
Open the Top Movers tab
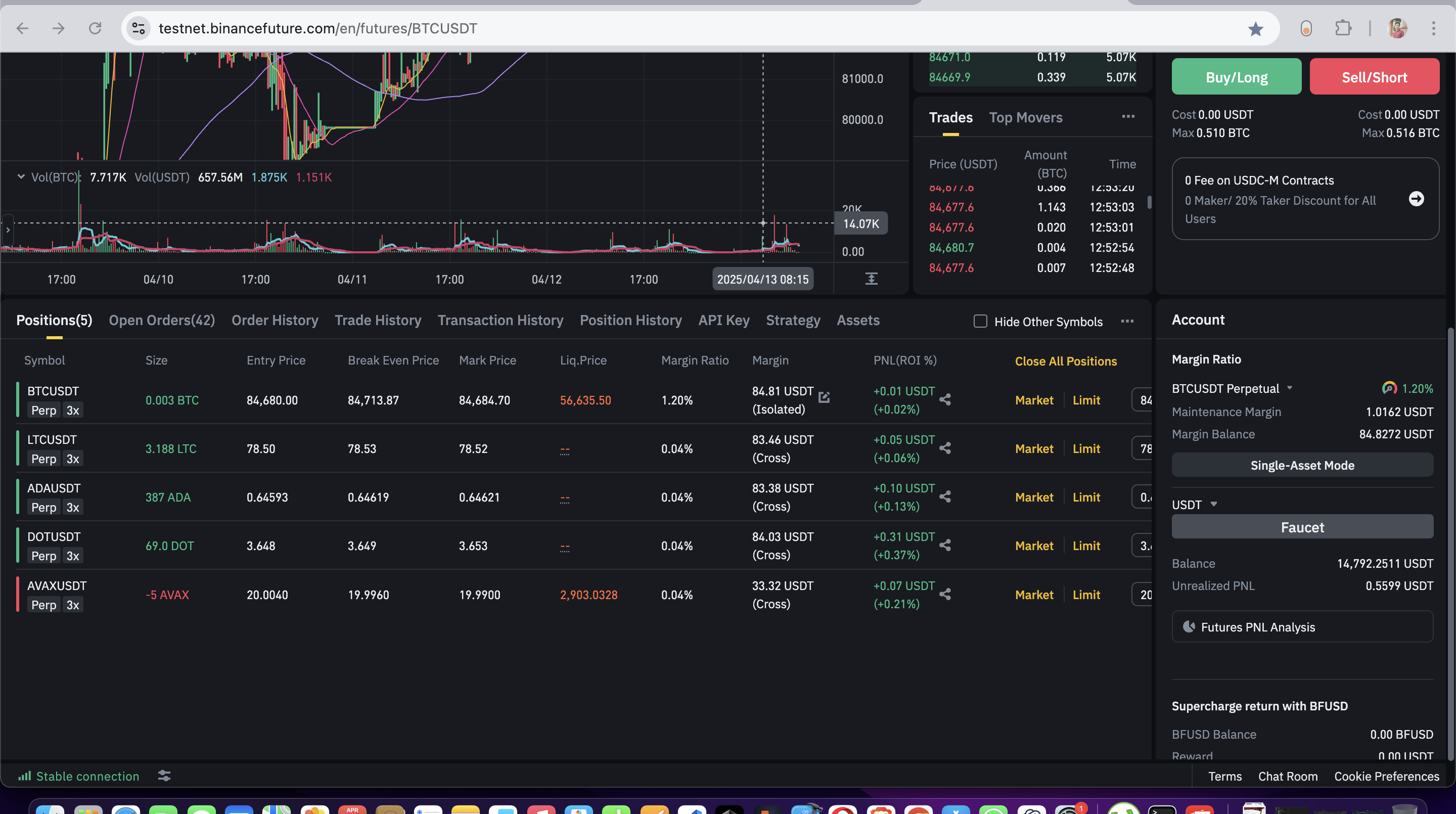[1025, 118]
